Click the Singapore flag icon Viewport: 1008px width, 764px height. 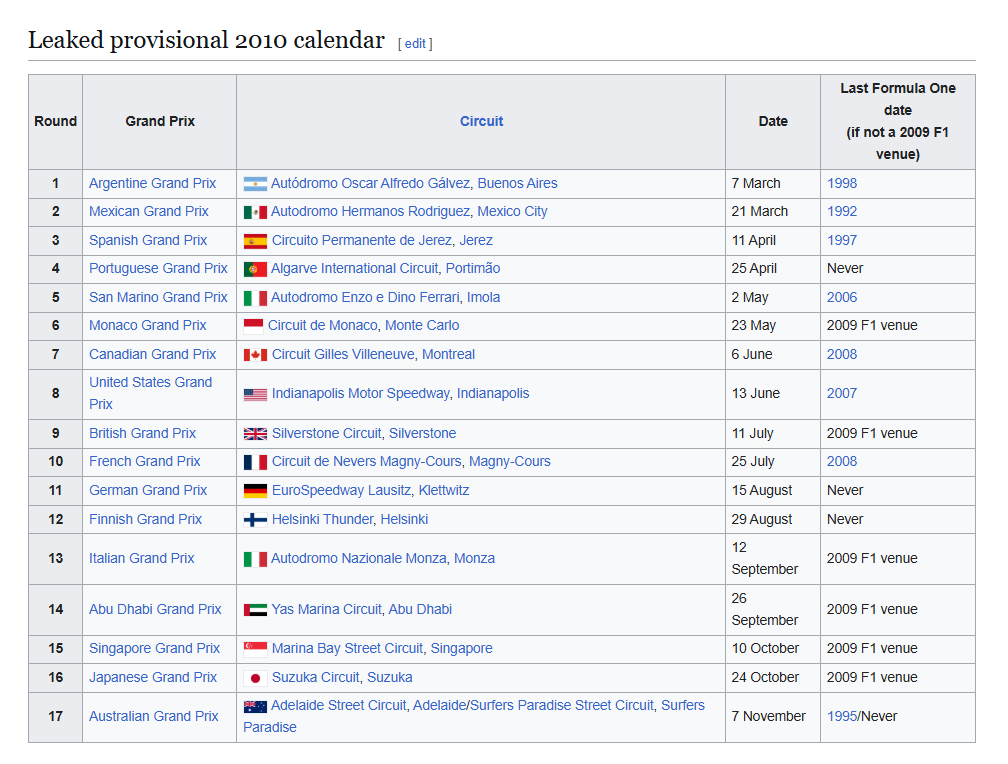click(255, 650)
